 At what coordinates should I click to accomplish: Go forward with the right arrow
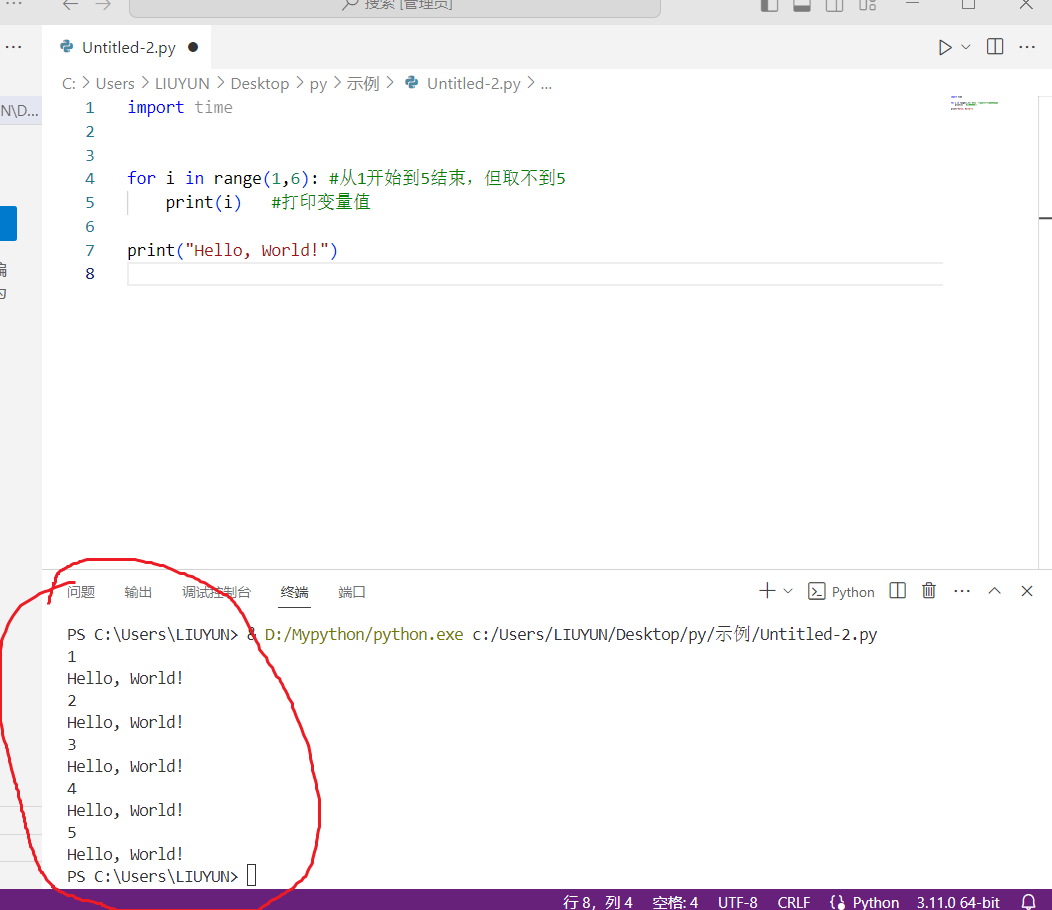(x=103, y=5)
